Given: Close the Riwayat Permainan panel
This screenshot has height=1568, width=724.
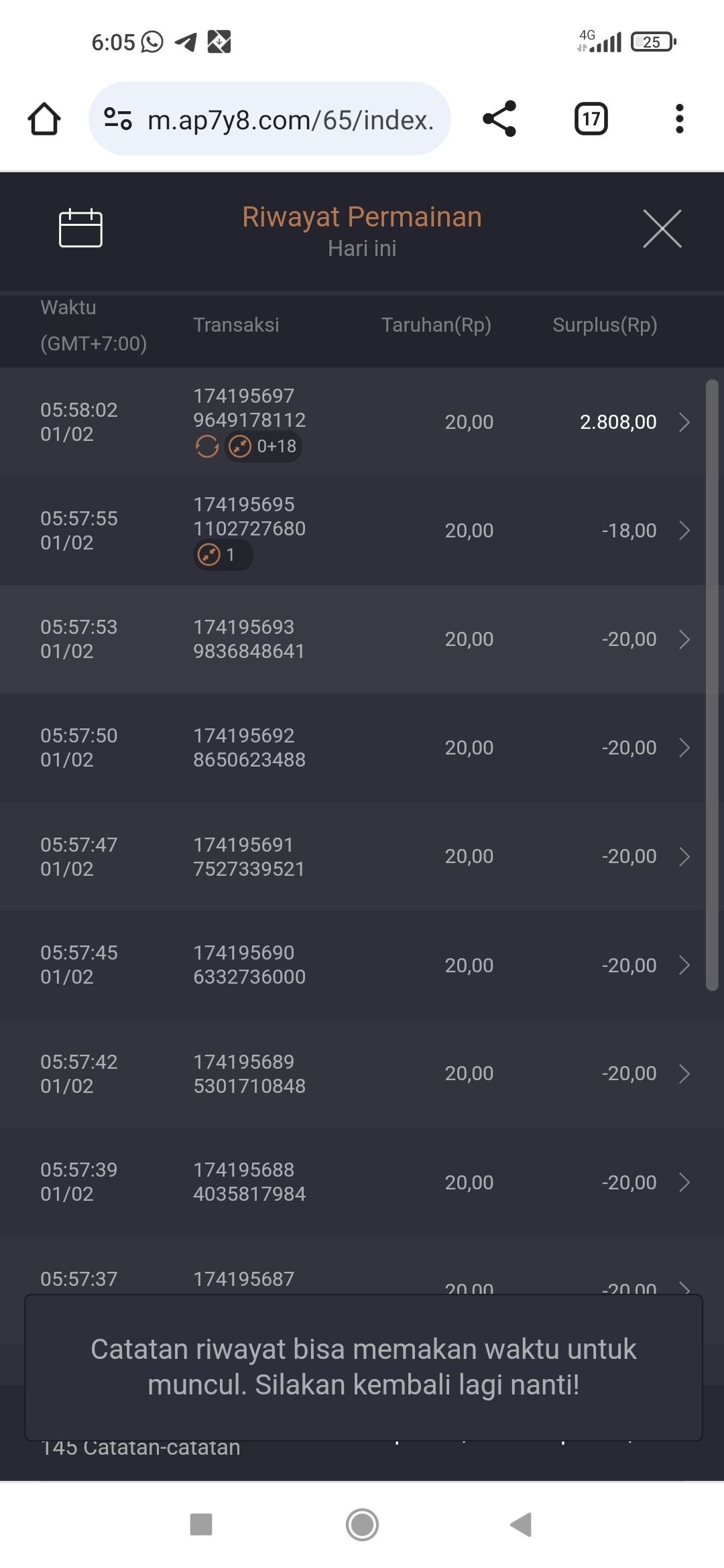Looking at the screenshot, I should pyautogui.click(x=662, y=228).
